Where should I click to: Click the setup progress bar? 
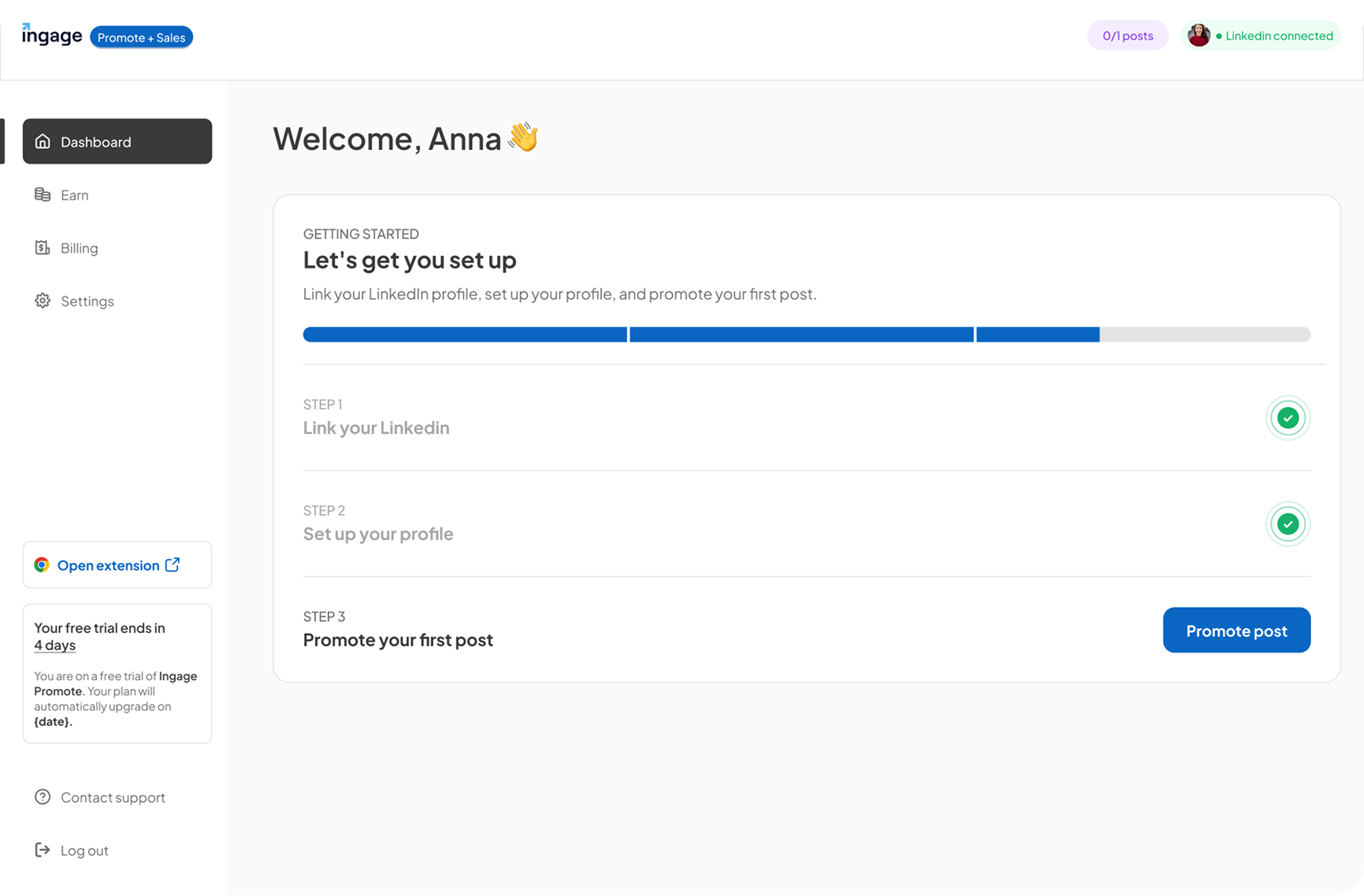806,334
